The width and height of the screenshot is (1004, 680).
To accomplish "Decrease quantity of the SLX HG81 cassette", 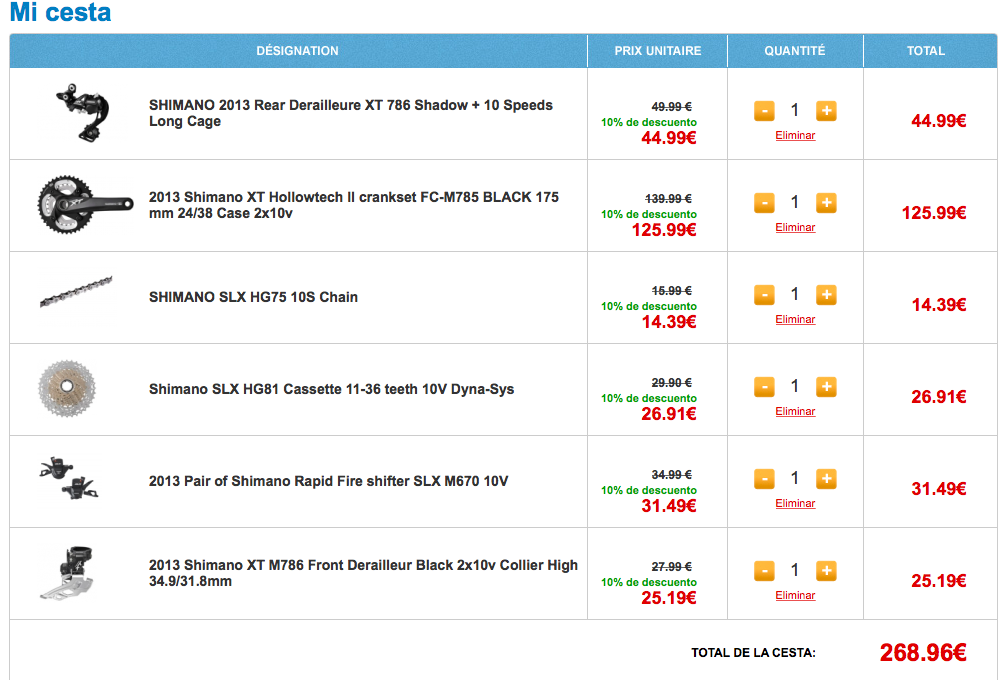I will (764, 387).
